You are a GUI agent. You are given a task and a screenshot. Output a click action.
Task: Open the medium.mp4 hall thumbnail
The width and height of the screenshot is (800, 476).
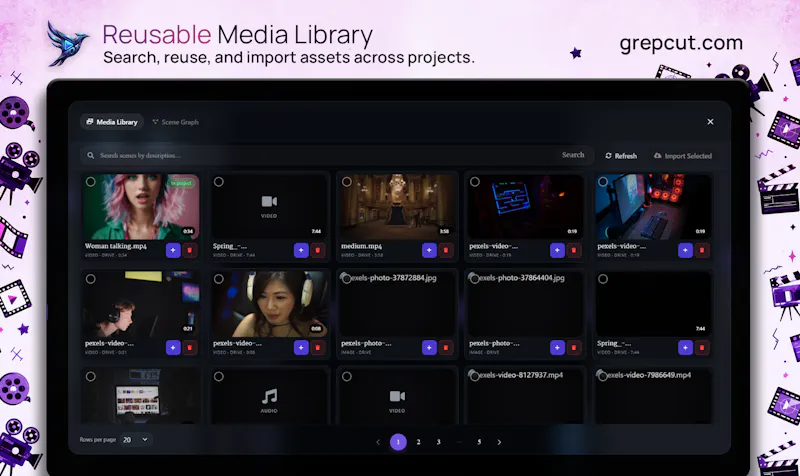click(397, 207)
